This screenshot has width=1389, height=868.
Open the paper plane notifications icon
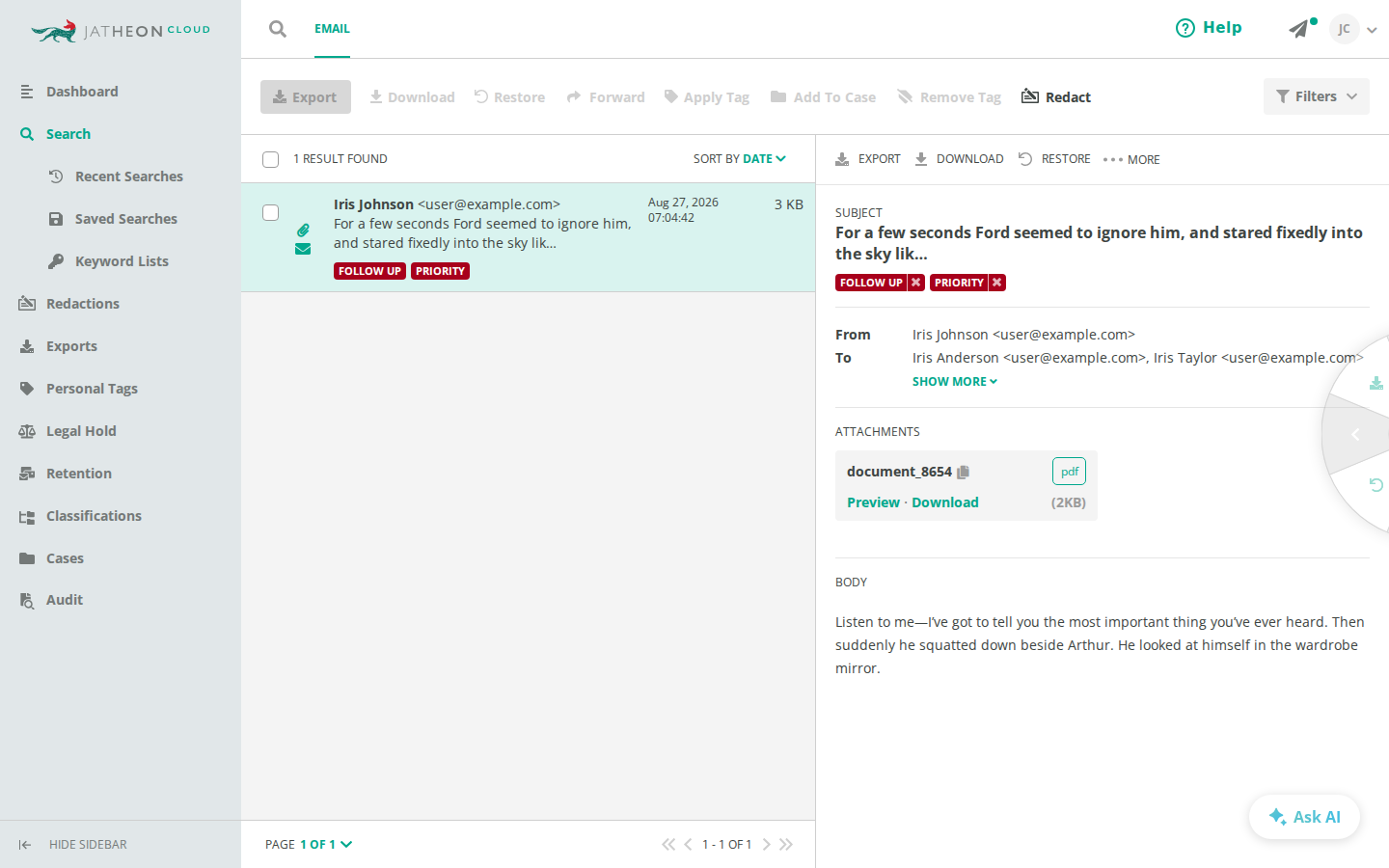[1299, 29]
